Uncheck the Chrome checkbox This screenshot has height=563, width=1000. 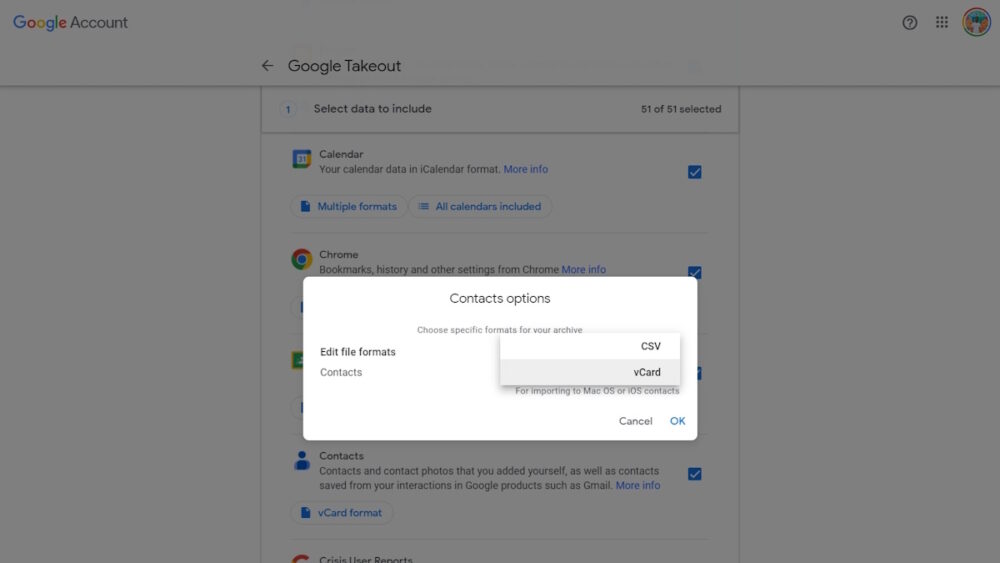[x=695, y=272]
